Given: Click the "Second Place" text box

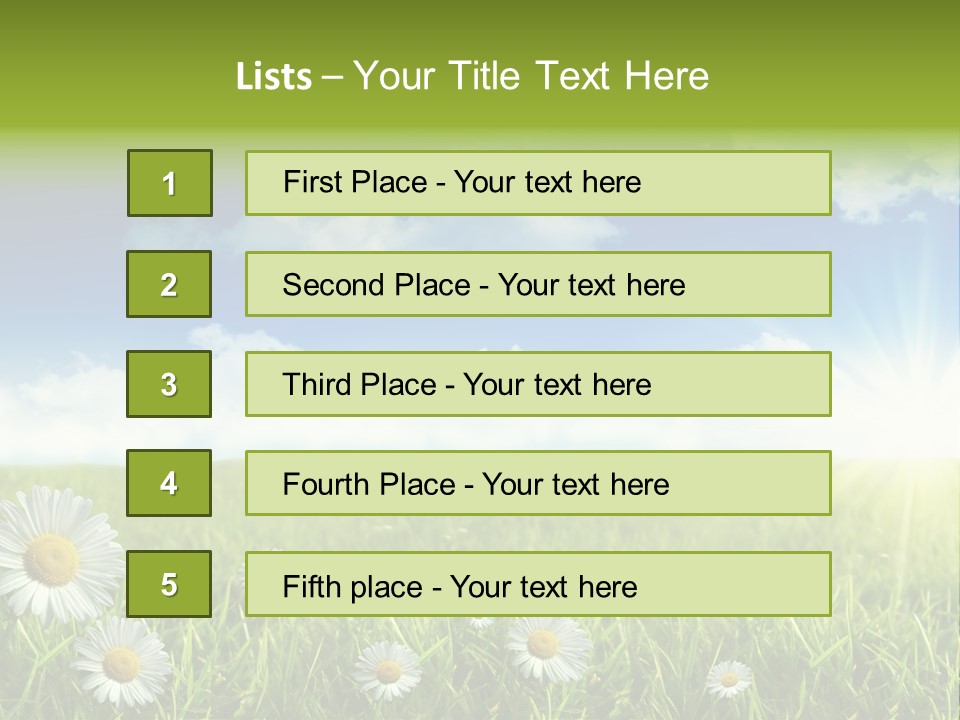Looking at the screenshot, I should [538, 284].
